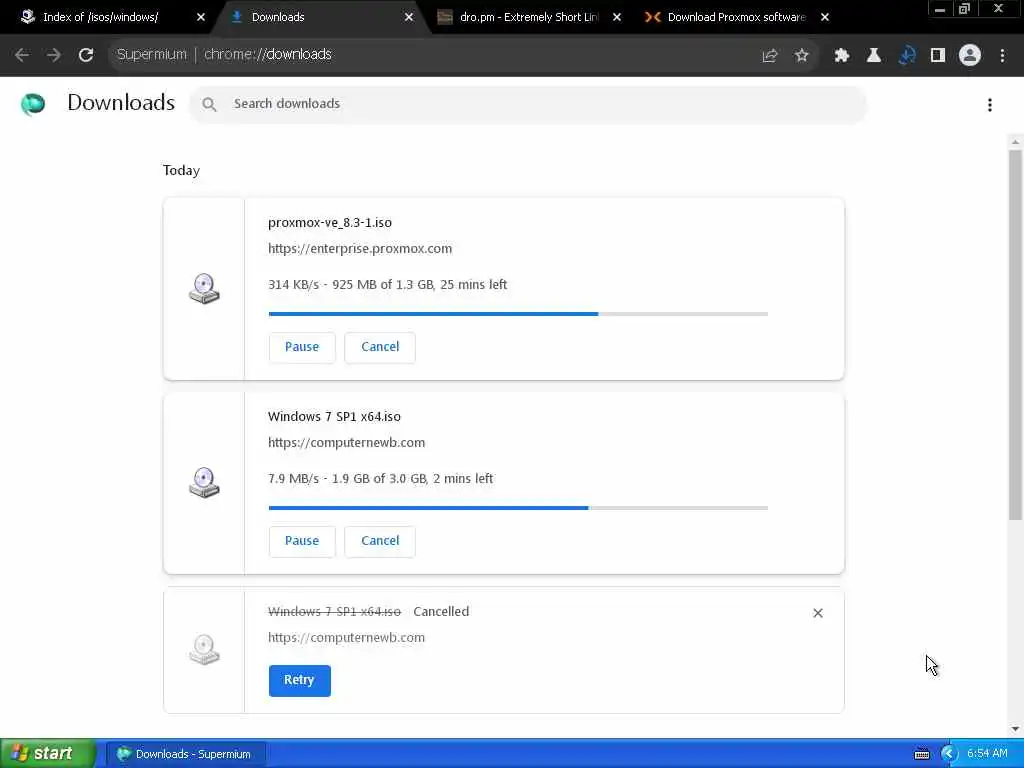The image size is (1024, 768).
Task: Focus the Search downloads field
Action: point(528,104)
